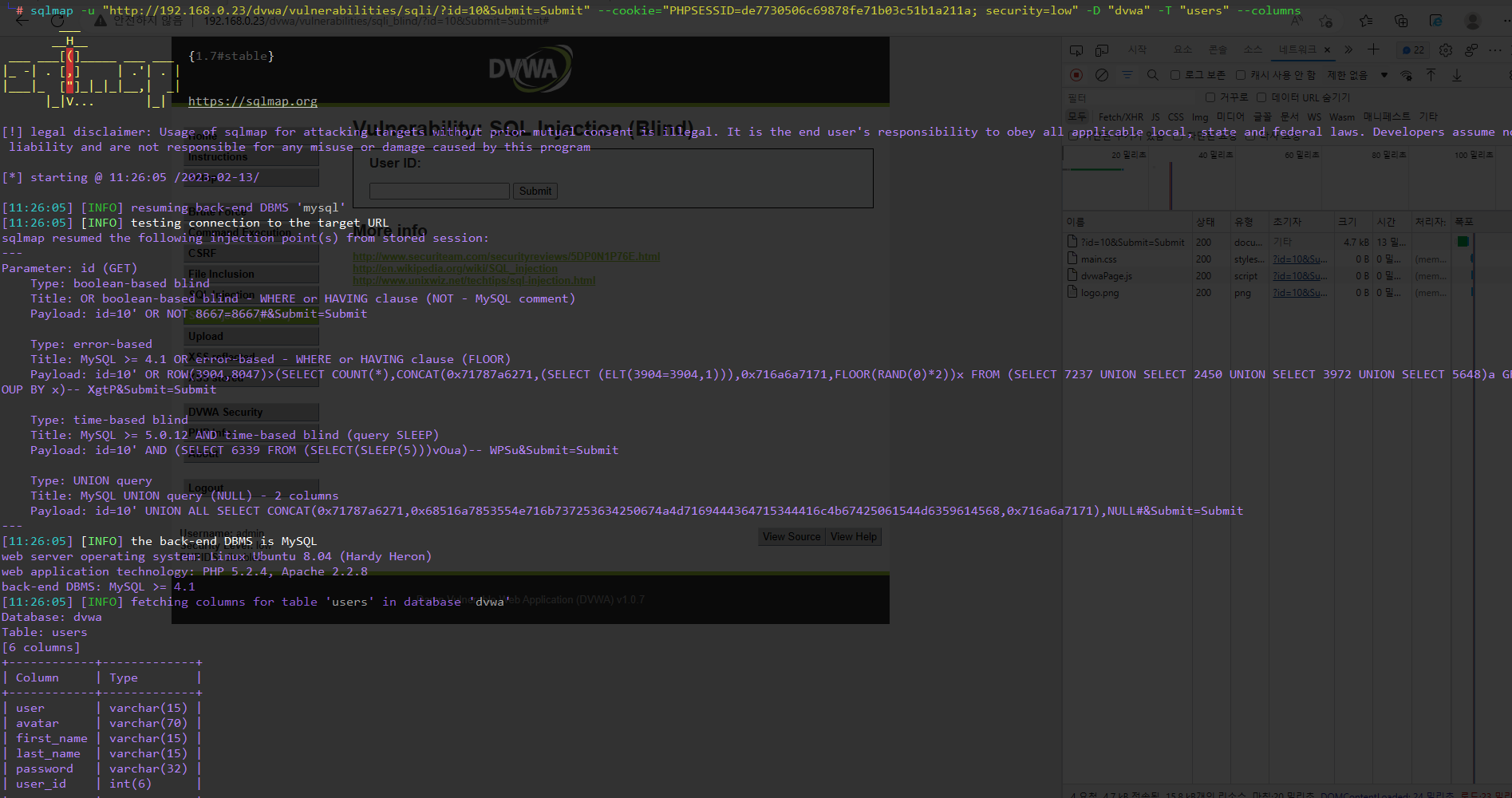Click the inspect element picker icon in DevTools

click(x=1076, y=50)
